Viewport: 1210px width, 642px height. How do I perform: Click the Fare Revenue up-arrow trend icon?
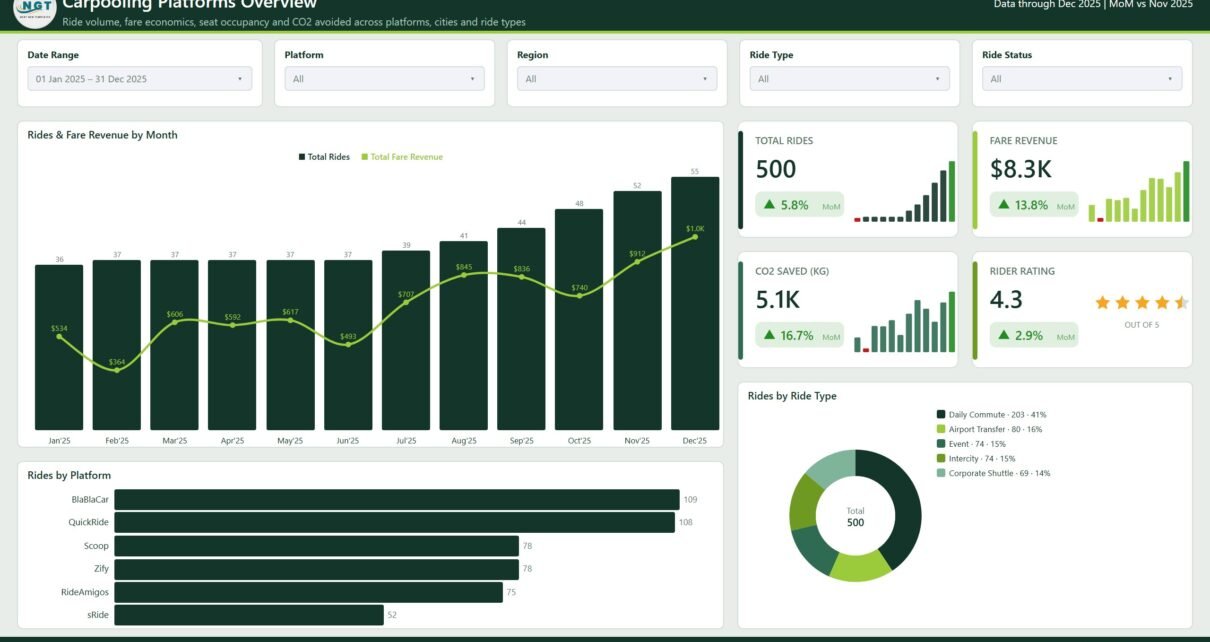[x=1003, y=205]
